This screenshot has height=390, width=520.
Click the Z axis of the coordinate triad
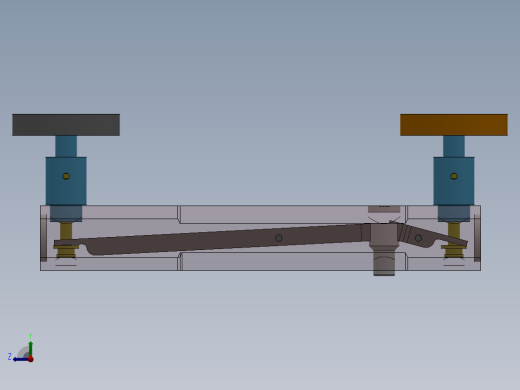coord(20,359)
